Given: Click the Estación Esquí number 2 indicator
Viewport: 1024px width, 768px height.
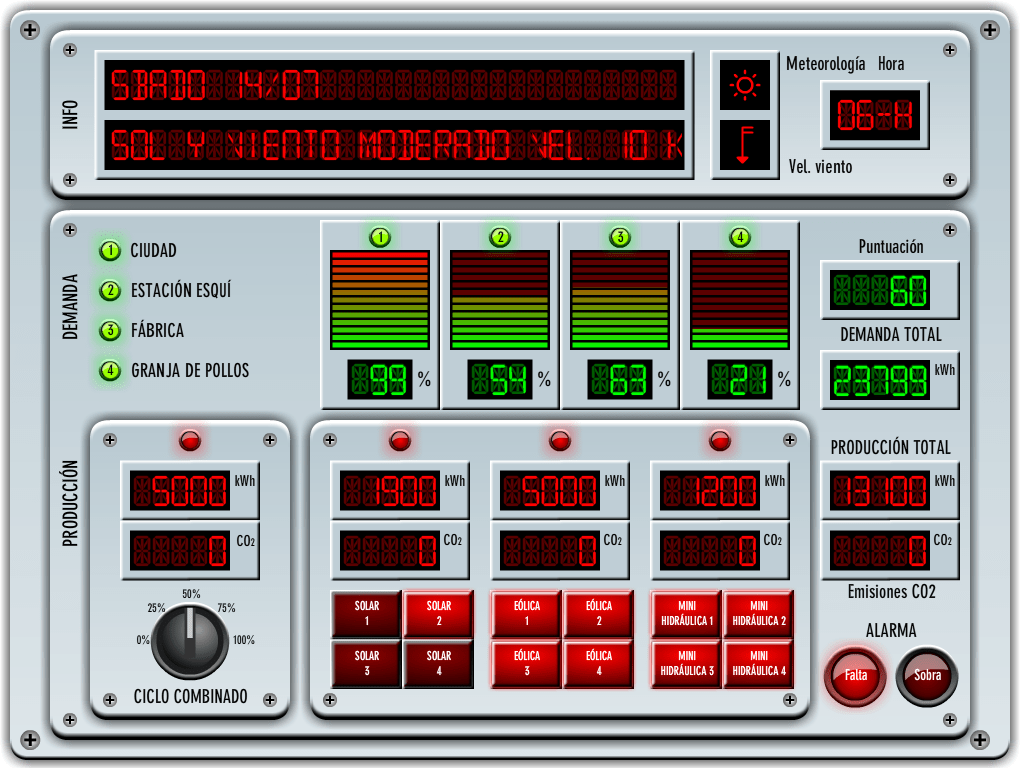Looking at the screenshot, I should (x=110, y=291).
